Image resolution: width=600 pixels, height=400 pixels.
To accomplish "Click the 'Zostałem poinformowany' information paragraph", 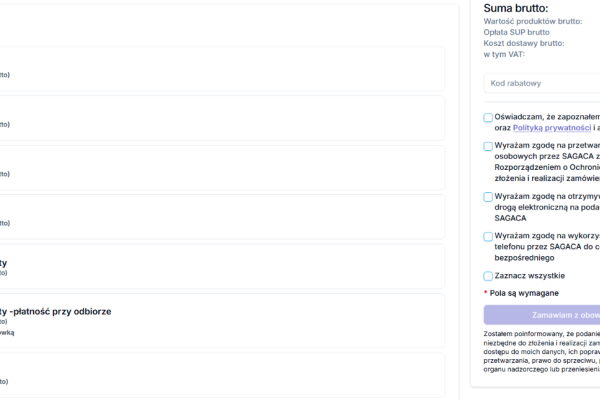I will (x=540, y=351).
